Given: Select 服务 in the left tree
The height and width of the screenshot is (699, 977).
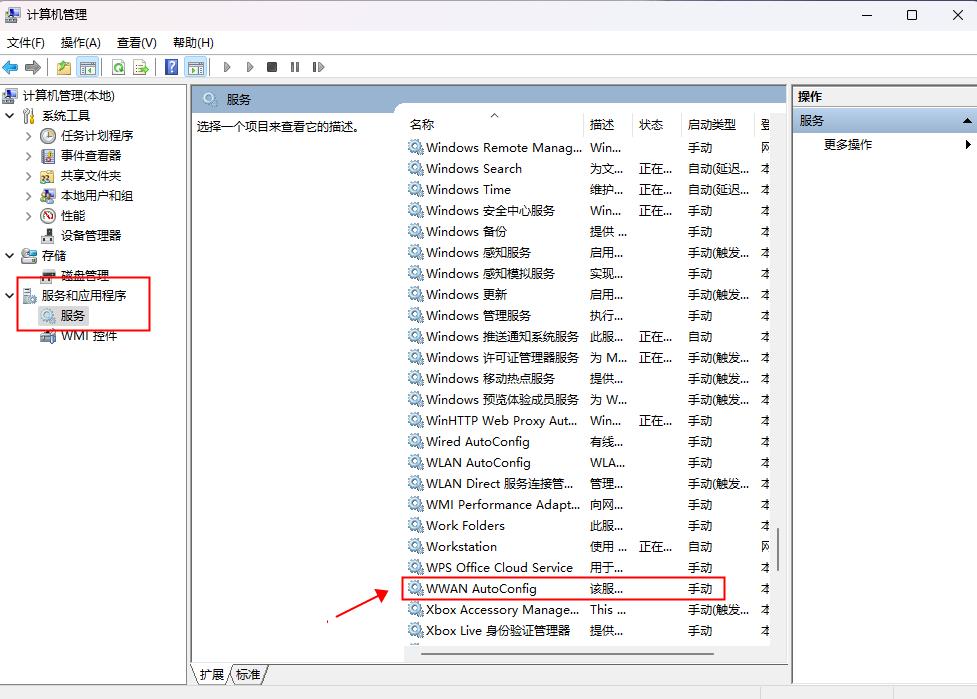Looking at the screenshot, I should tap(72, 316).
